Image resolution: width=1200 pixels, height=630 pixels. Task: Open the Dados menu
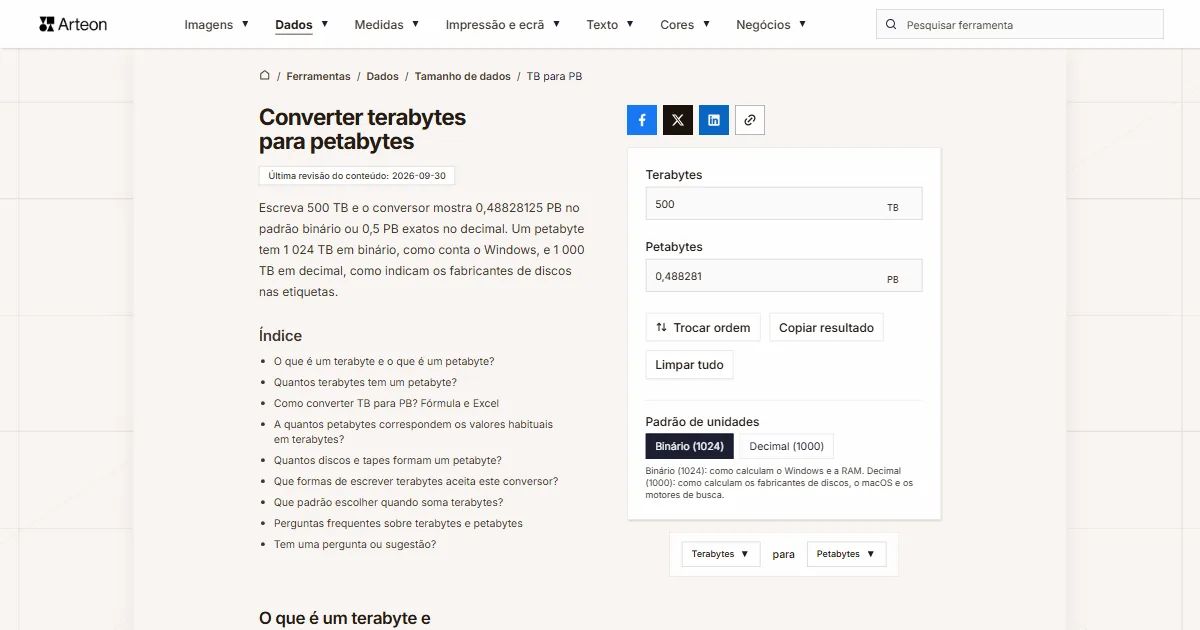point(302,25)
